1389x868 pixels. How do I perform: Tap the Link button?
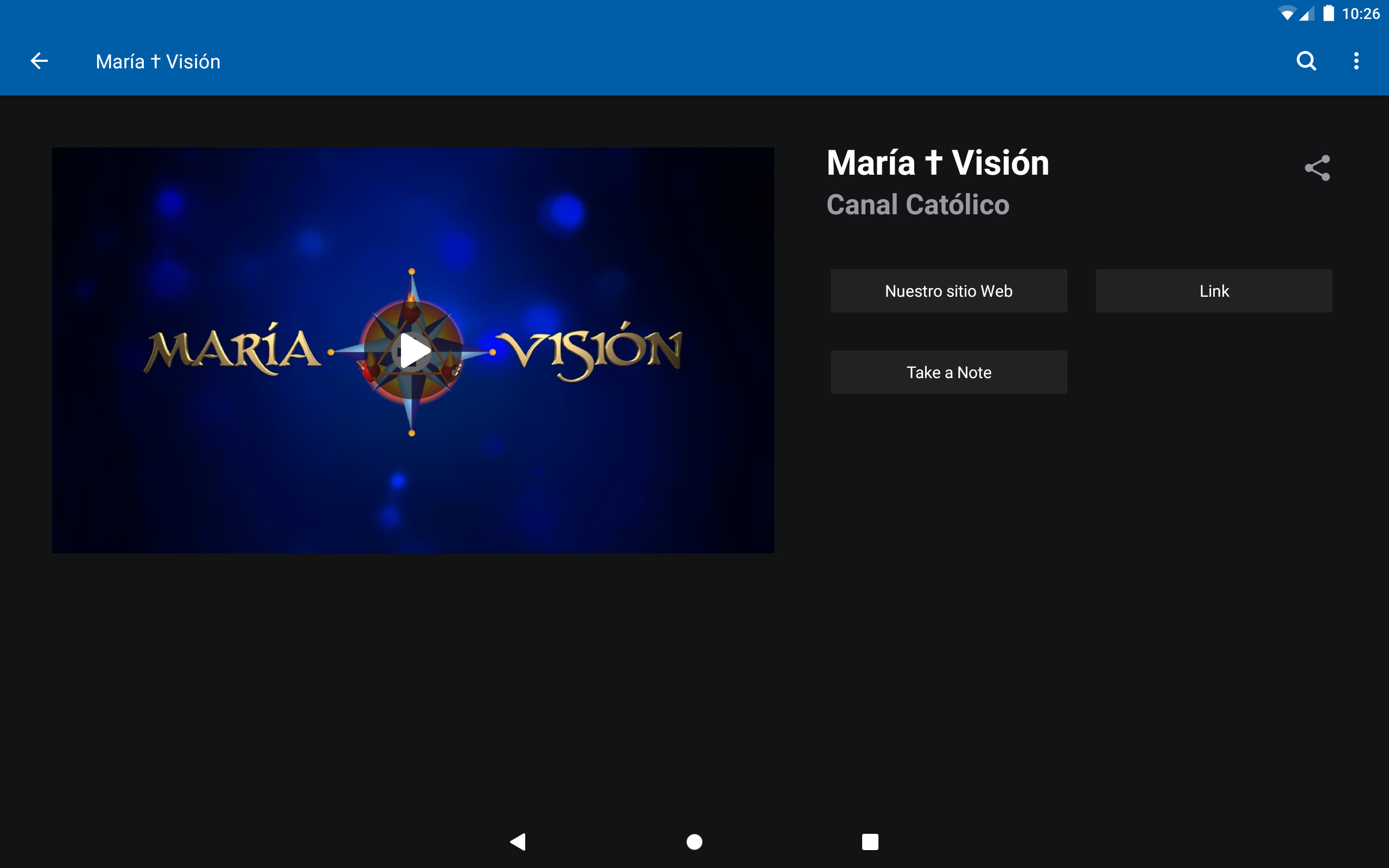(1214, 291)
